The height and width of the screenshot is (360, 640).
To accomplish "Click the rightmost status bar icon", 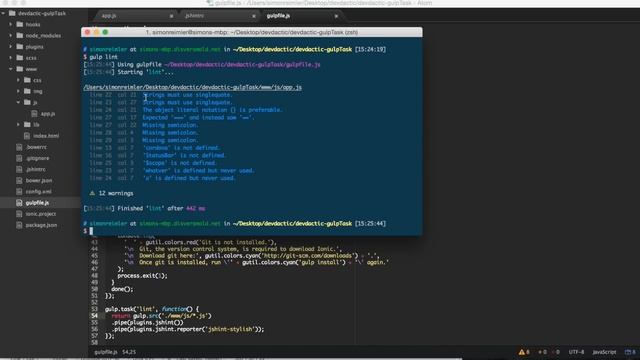I will [x=628, y=352].
